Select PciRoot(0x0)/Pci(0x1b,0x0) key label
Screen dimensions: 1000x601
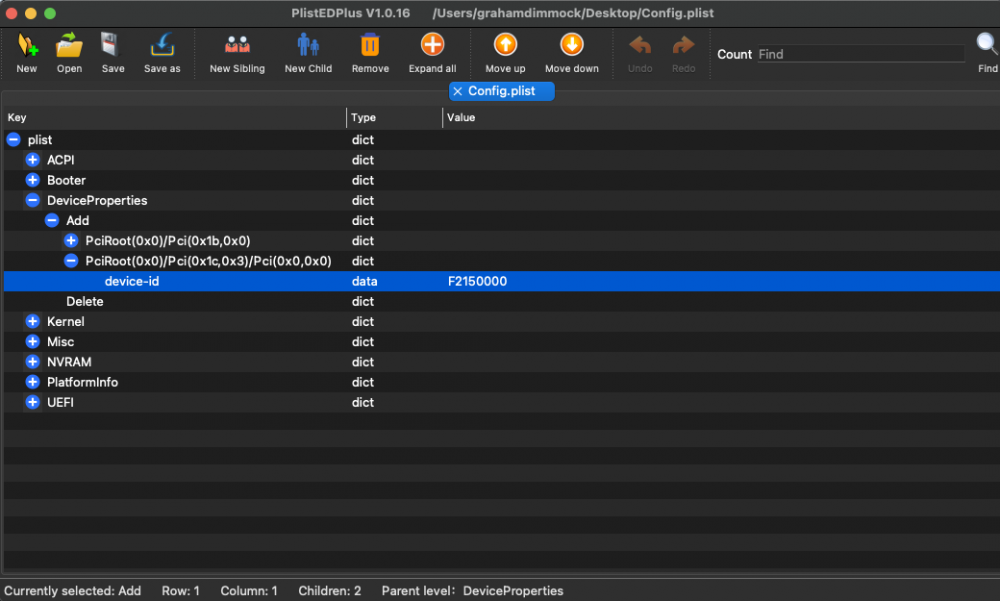168,241
